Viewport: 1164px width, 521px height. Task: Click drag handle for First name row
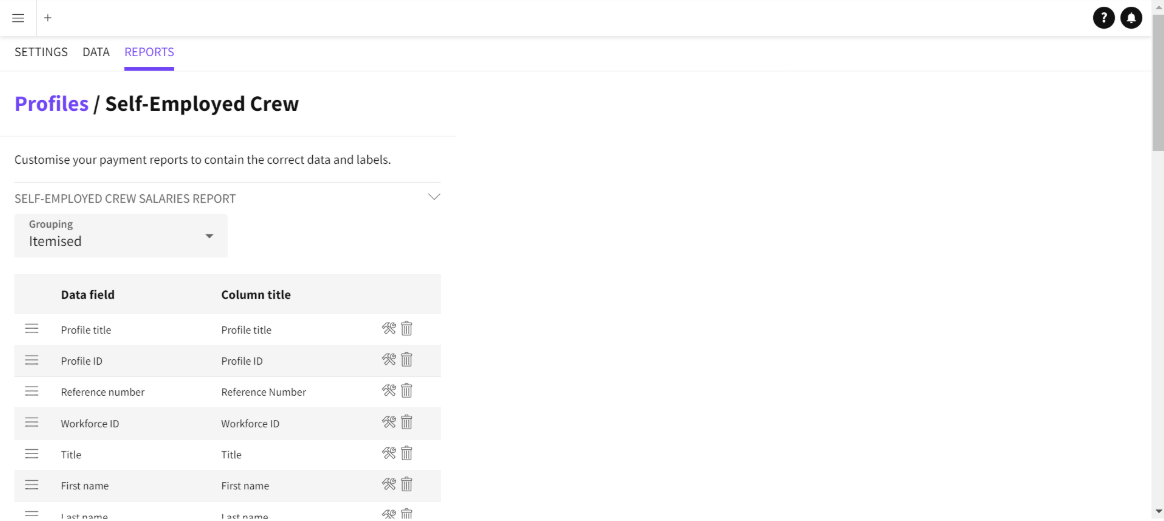coord(31,485)
